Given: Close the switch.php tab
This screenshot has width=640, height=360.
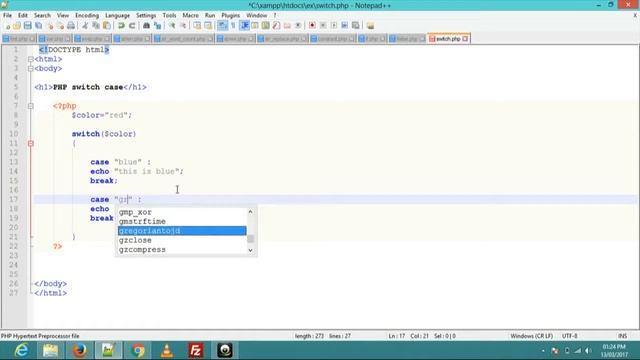Looking at the screenshot, I should (465, 39).
